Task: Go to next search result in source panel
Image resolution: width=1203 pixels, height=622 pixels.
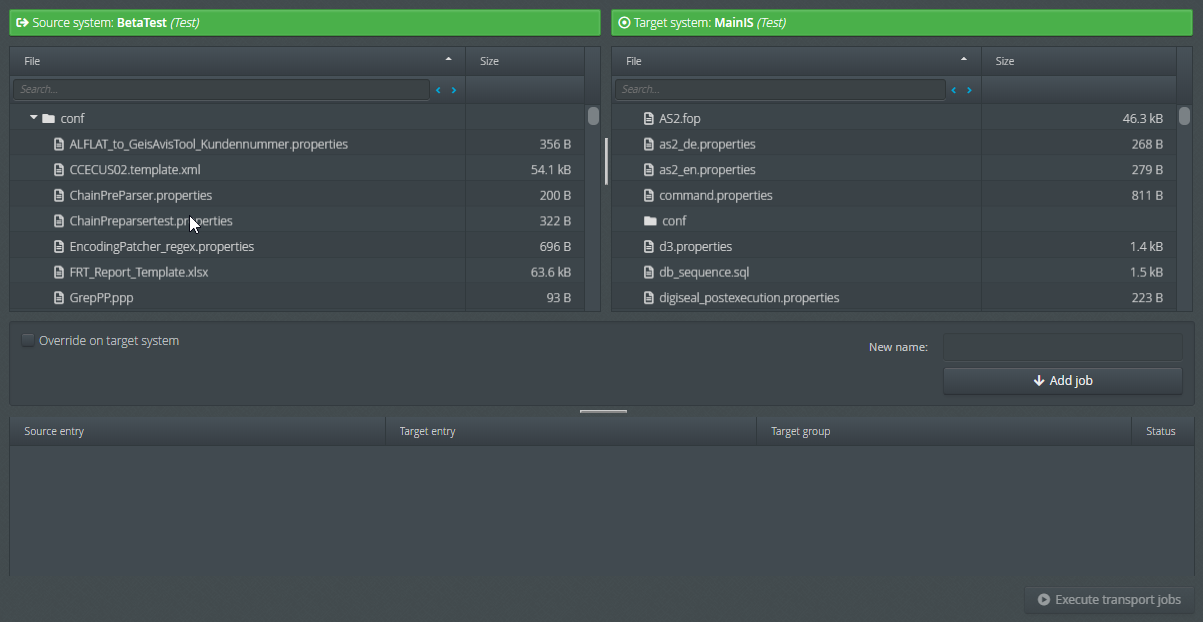Action: [x=454, y=90]
